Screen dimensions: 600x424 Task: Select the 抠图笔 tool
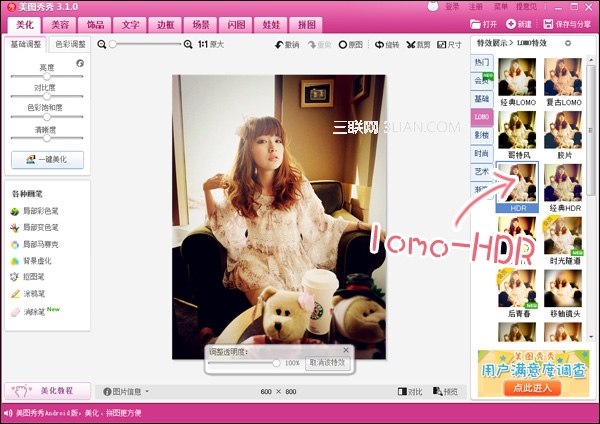click(27, 277)
